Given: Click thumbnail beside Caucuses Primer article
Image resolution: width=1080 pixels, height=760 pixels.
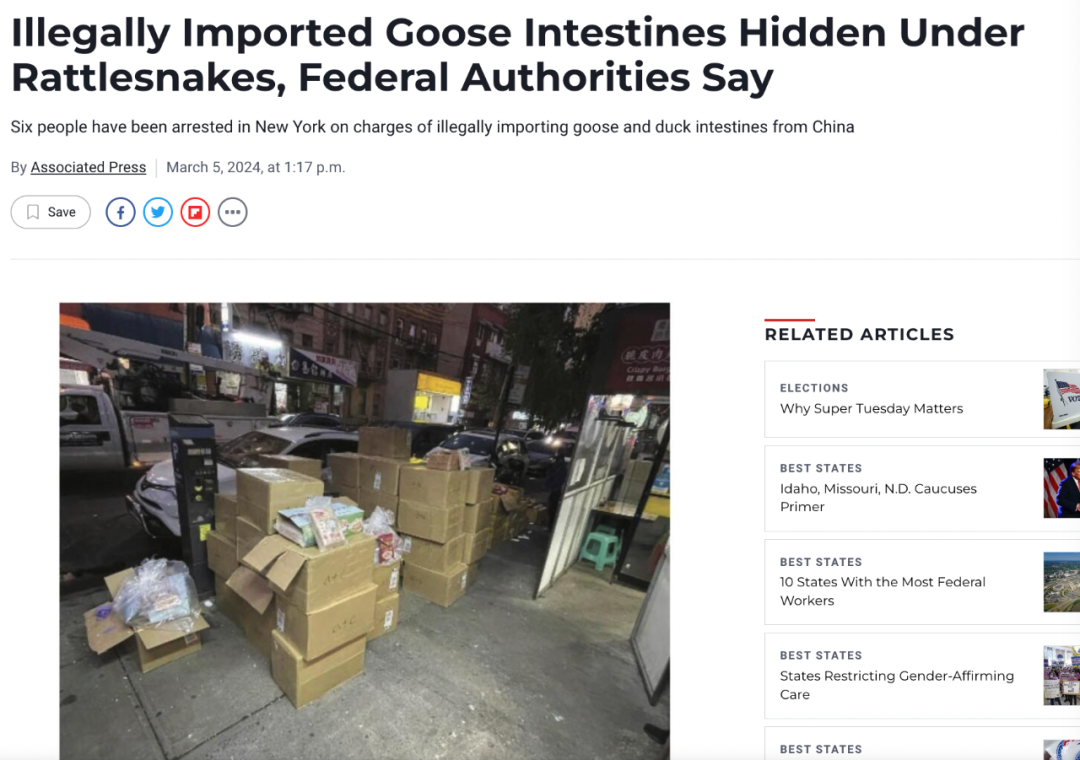Looking at the screenshot, I should (1061, 488).
